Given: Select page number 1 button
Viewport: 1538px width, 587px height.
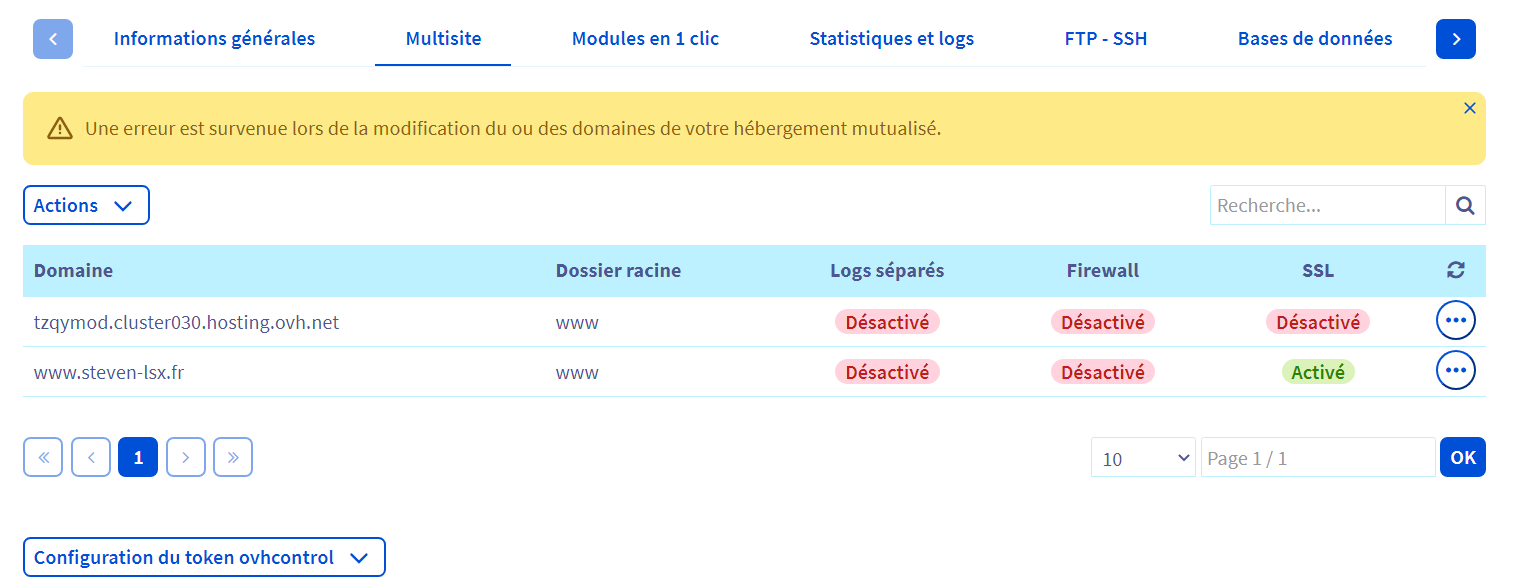Looking at the screenshot, I should click(x=138, y=457).
